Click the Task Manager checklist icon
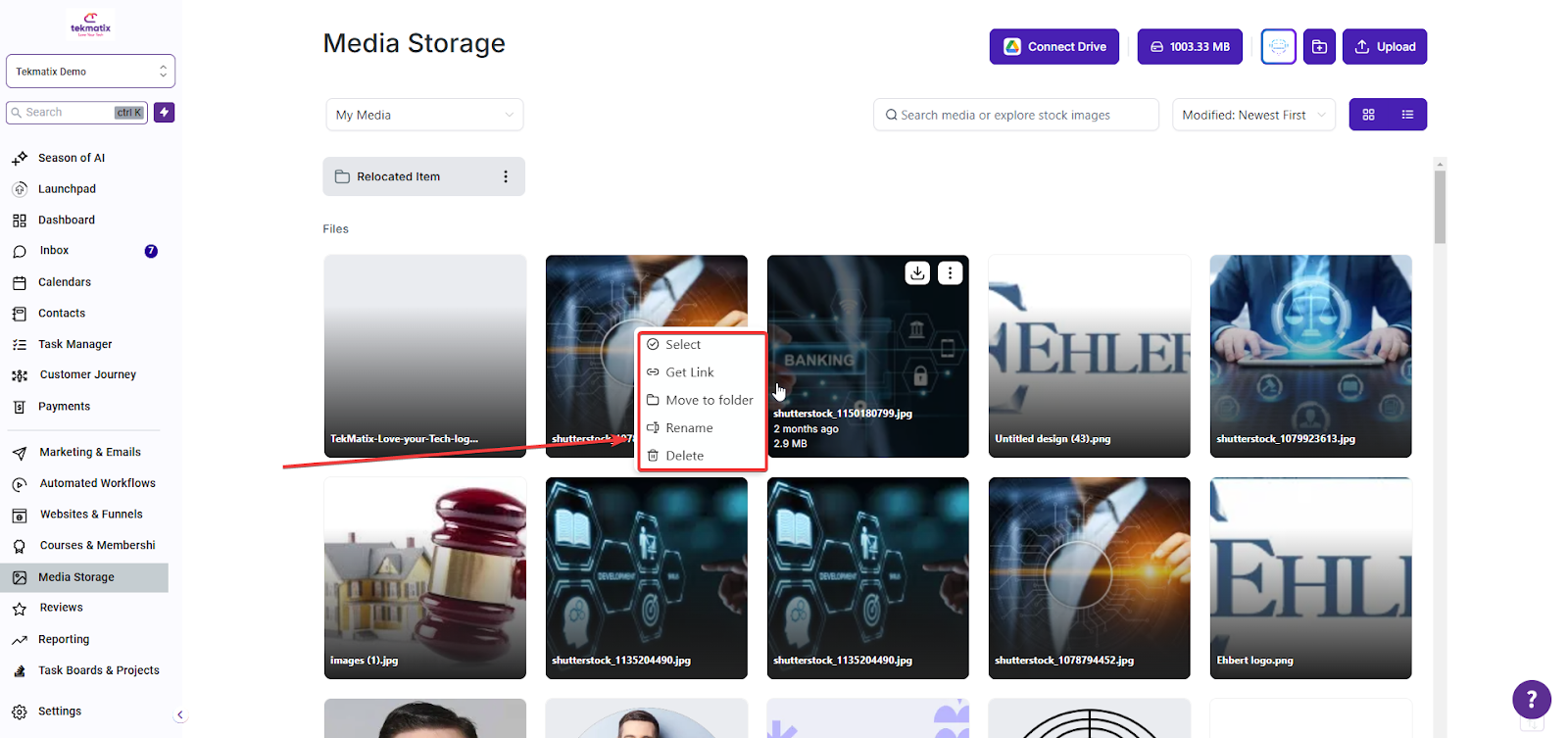1568x738 pixels. 20,345
